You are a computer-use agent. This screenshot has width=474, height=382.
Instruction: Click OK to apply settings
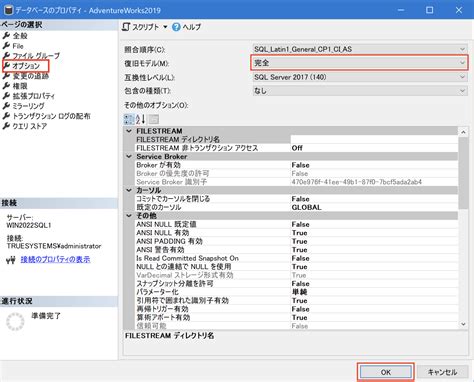coord(385,372)
